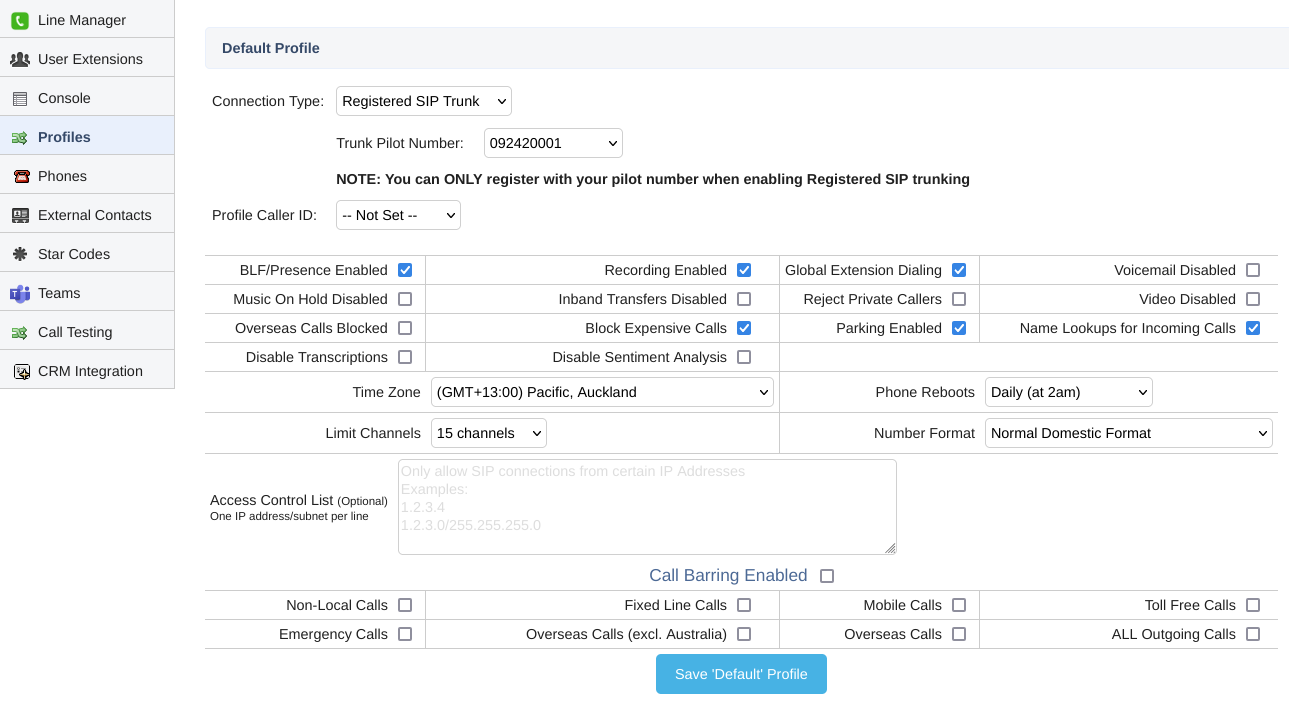1289x702 pixels.
Task: Click the red Phones telephone icon
Action: [21, 176]
